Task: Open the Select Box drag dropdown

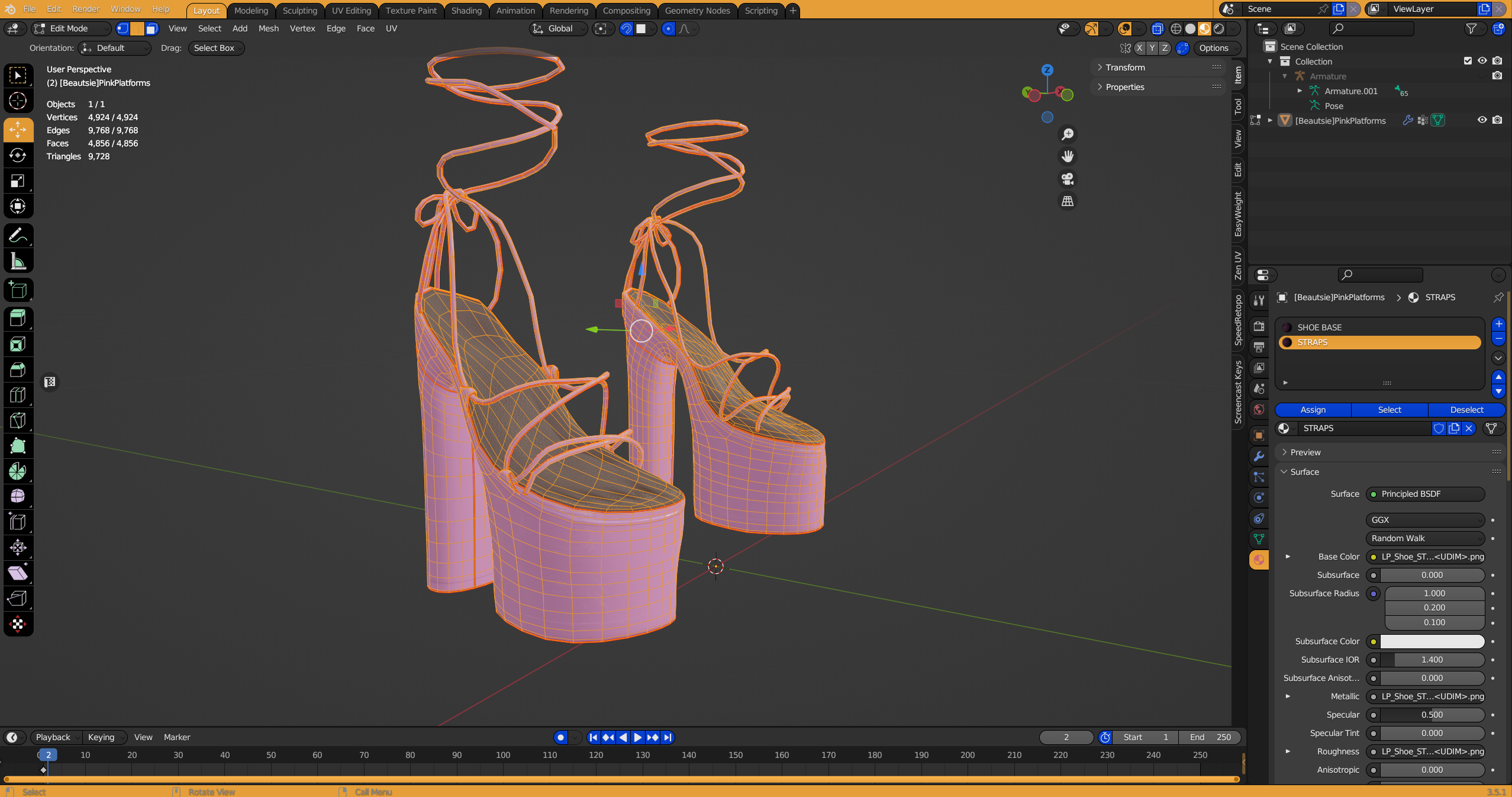Action: [216, 48]
